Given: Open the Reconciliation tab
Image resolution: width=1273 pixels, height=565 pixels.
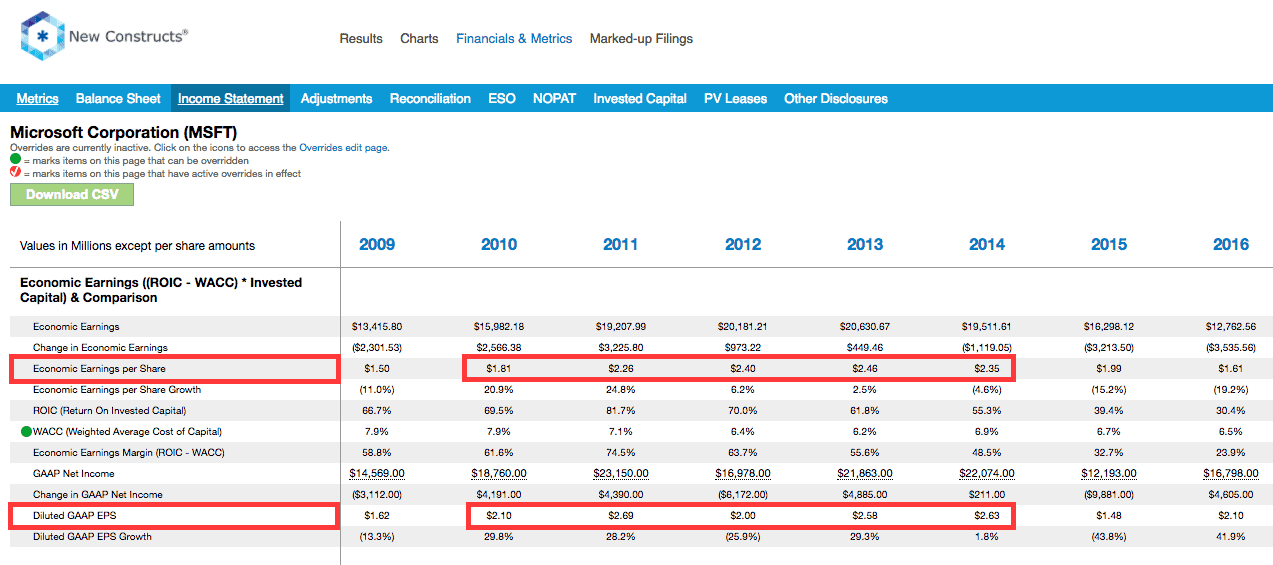Looking at the screenshot, I should (430, 98).
